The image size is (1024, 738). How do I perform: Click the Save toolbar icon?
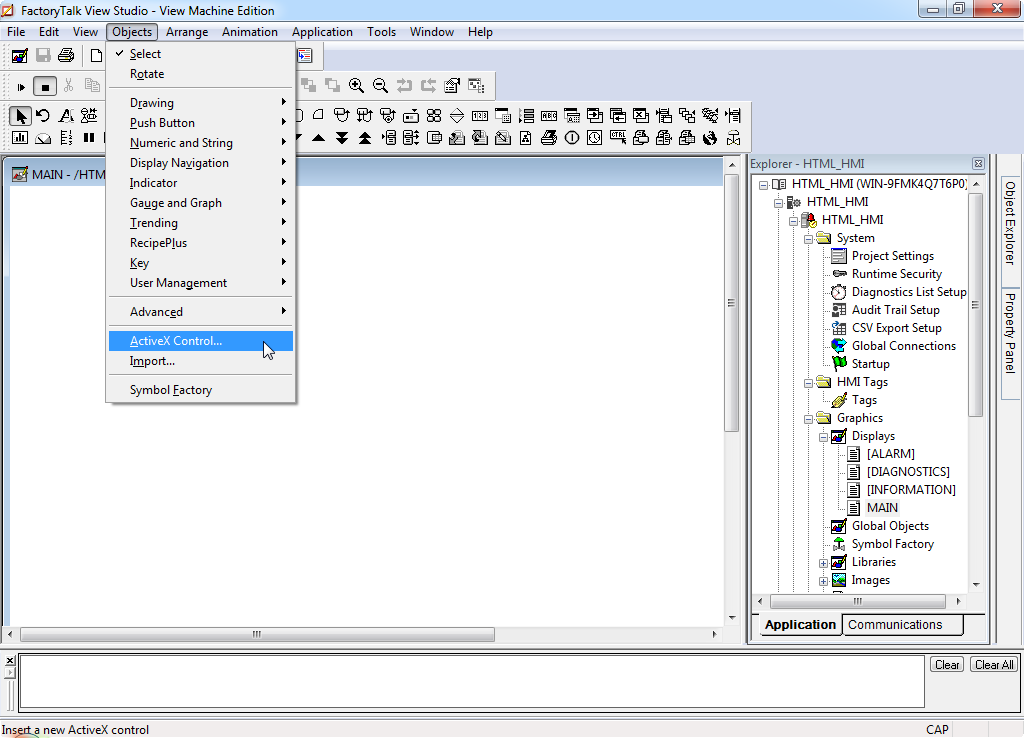tap(43, 56)
